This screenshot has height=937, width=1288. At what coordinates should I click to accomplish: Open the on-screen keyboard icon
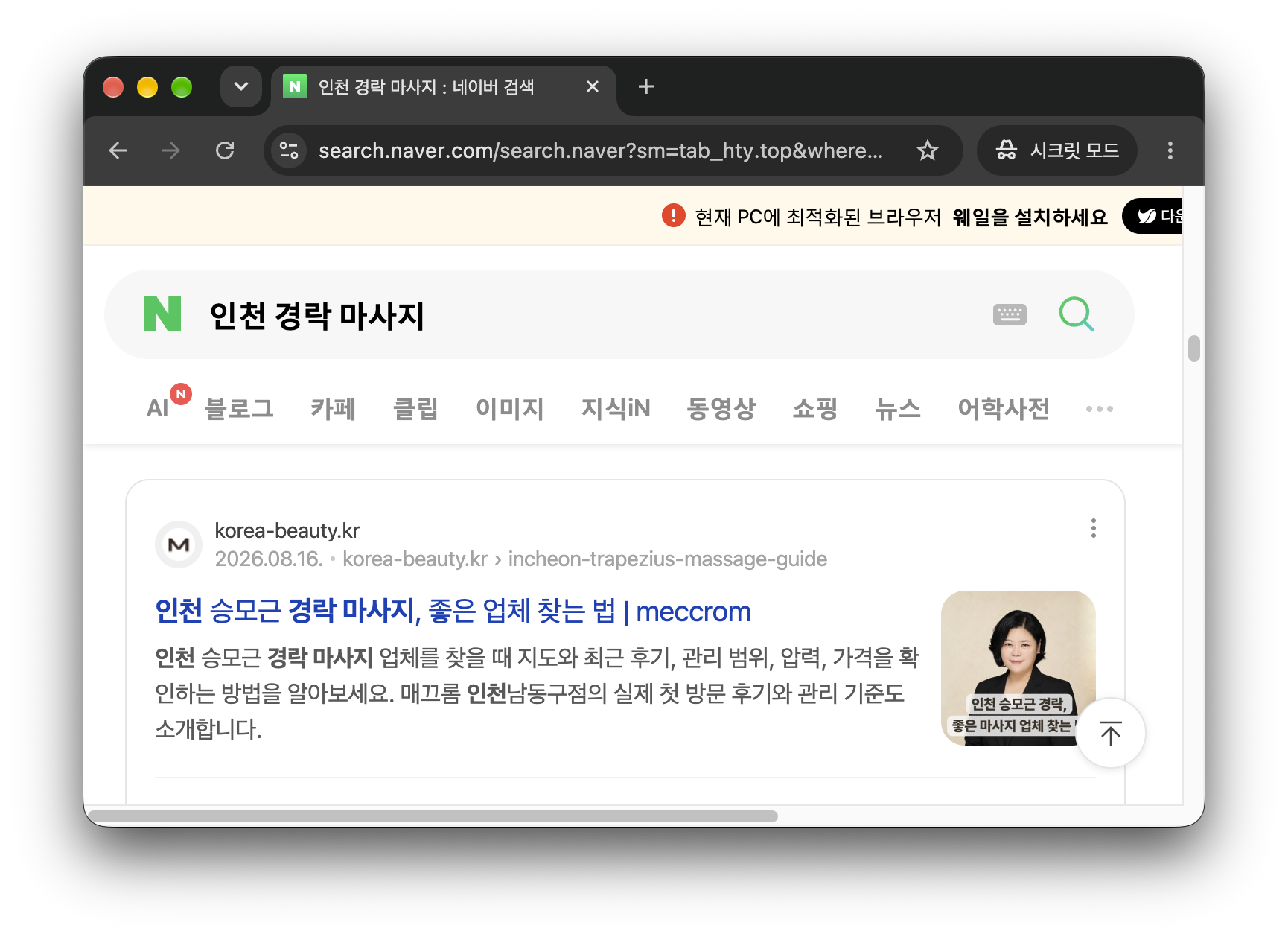point(1010,314)
